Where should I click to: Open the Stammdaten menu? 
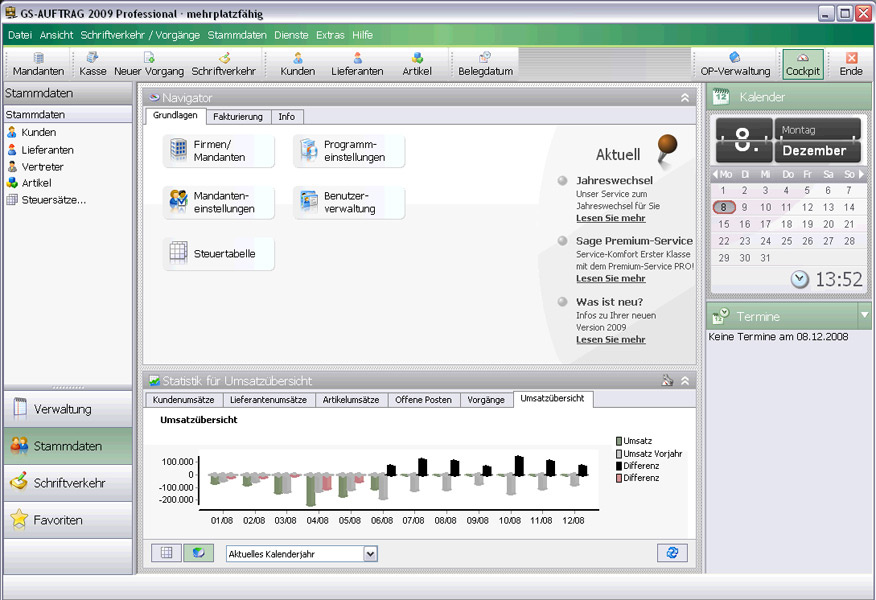click(x=237, y=35)
